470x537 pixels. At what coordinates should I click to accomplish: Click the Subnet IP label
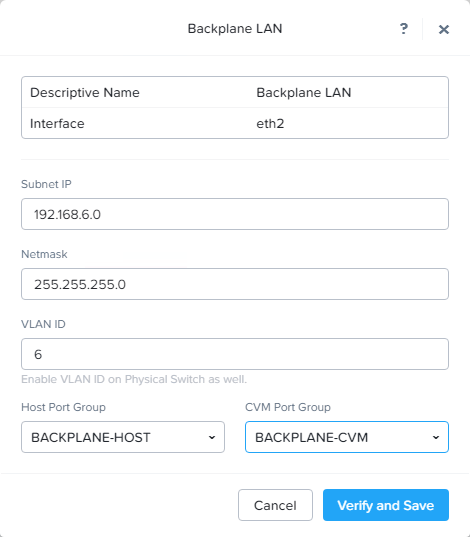(46, 184)
